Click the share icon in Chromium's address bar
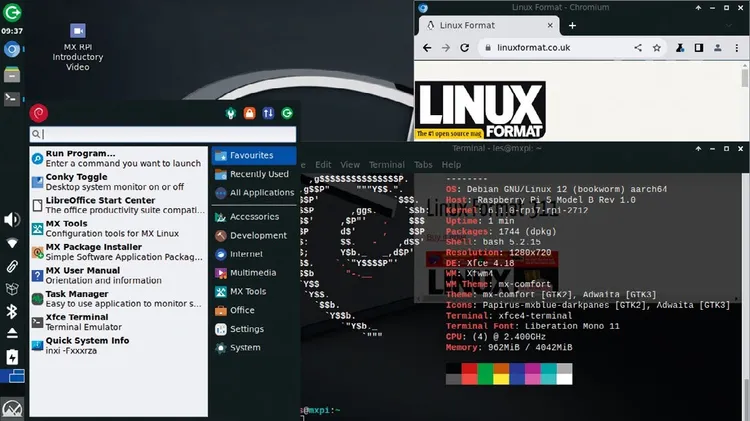750x421 pixels. 638,48
